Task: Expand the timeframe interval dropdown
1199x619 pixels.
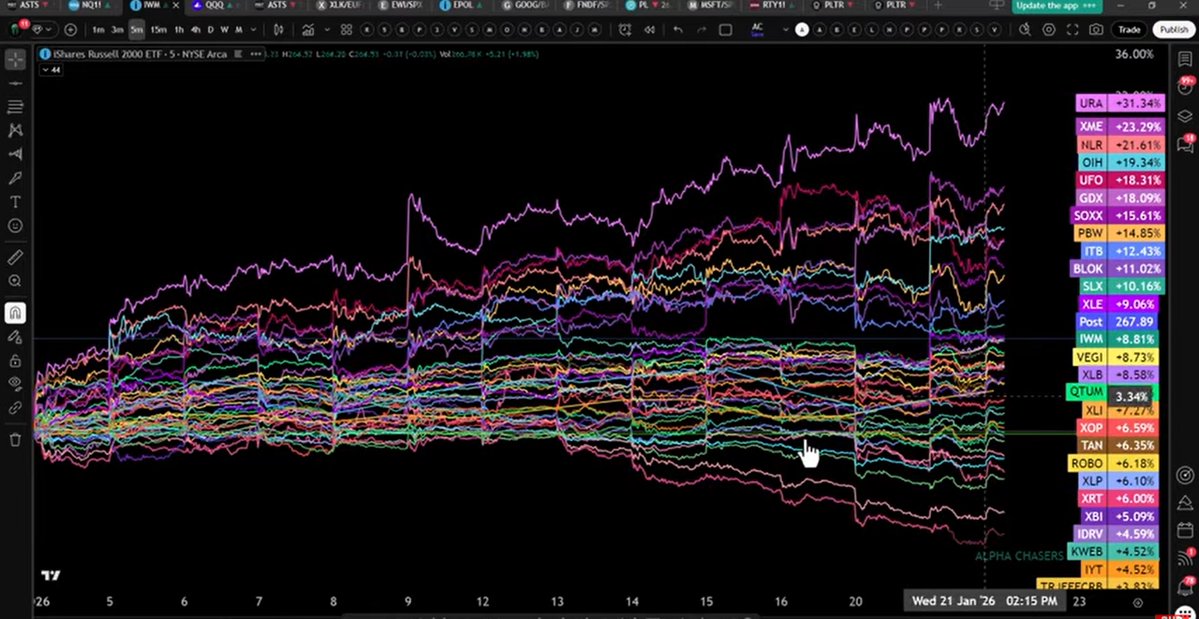Action: click(254, 30)
